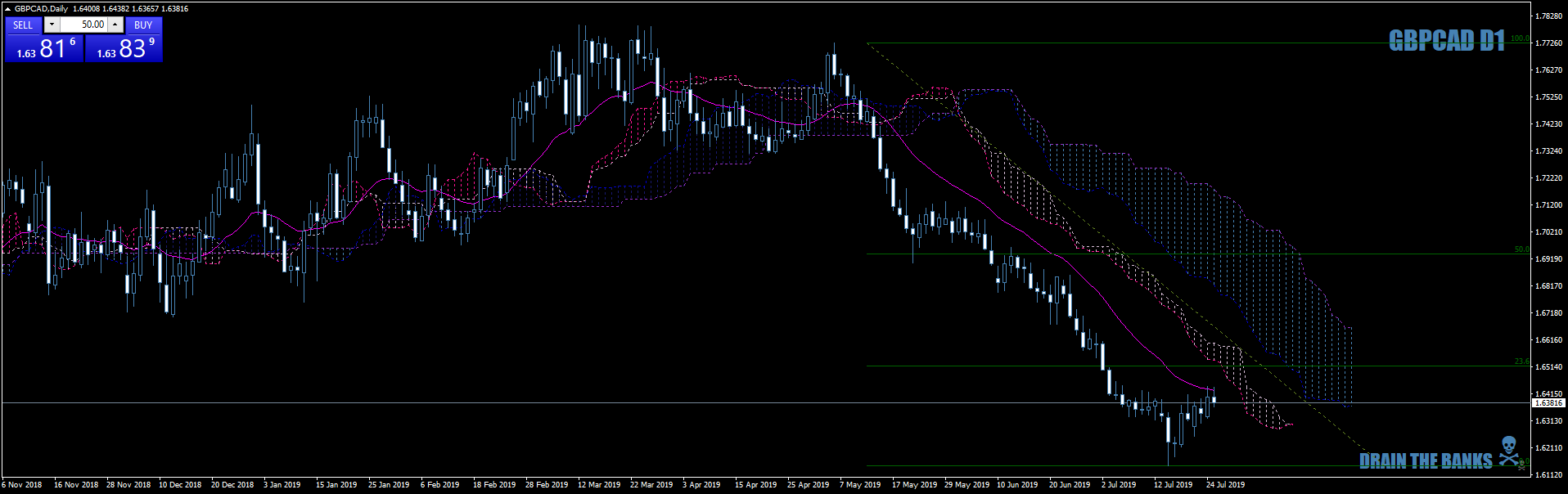Click the 7 May 2019 date label
The width and height of the screenshot is (1568, 494).
click(860, 485)
